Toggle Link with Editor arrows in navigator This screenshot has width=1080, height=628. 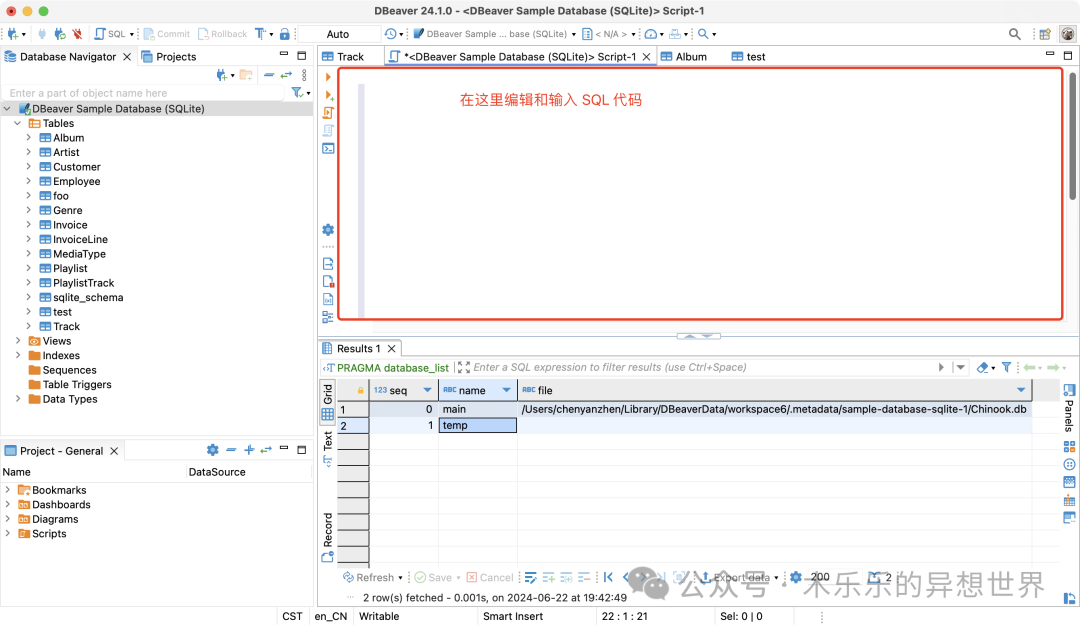(286, 75)
